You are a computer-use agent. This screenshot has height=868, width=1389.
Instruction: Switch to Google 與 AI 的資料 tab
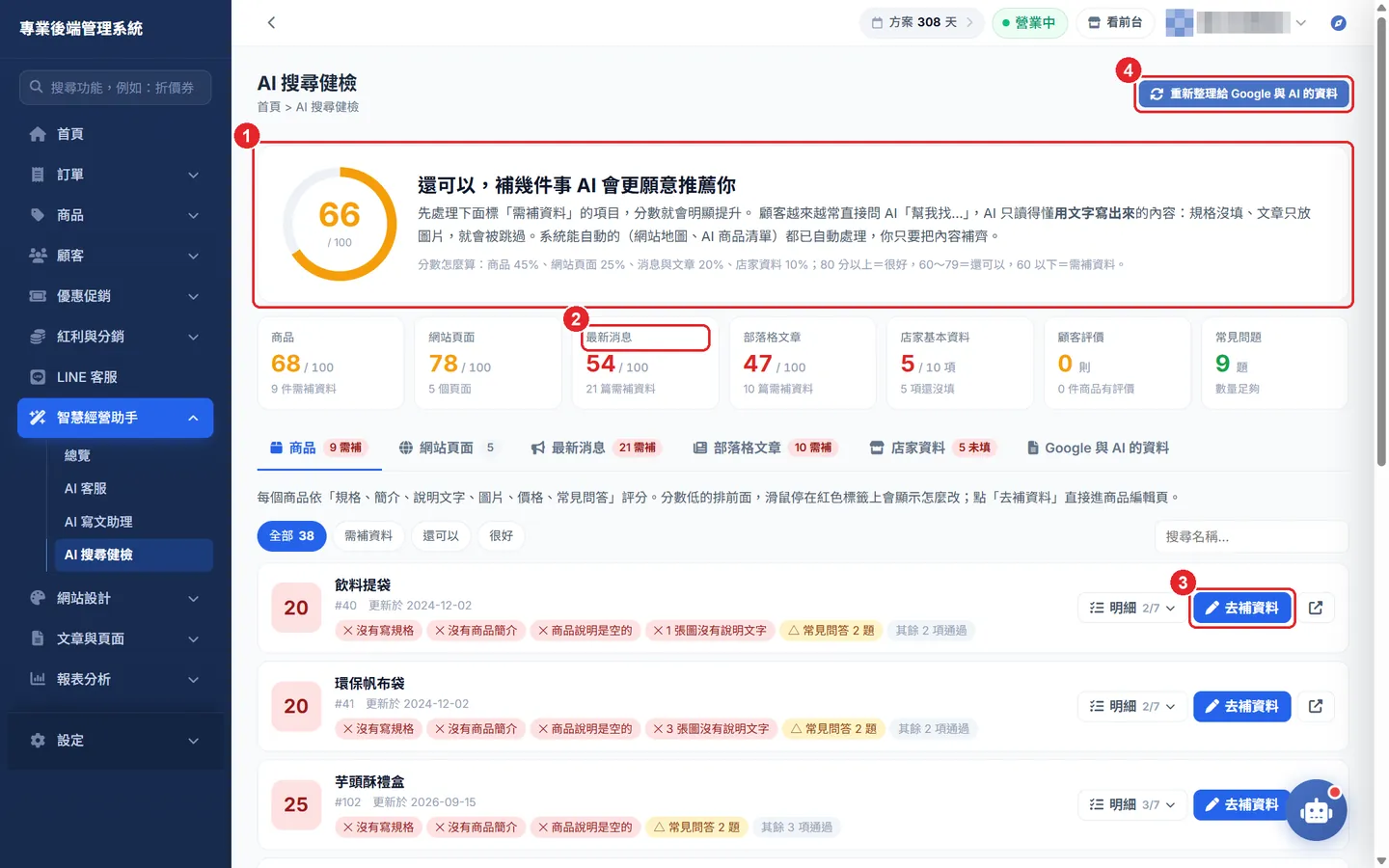[1098, 448]
